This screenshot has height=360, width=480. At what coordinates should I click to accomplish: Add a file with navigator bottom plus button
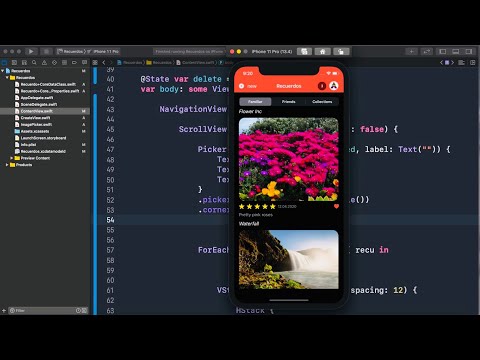point(4,310)
